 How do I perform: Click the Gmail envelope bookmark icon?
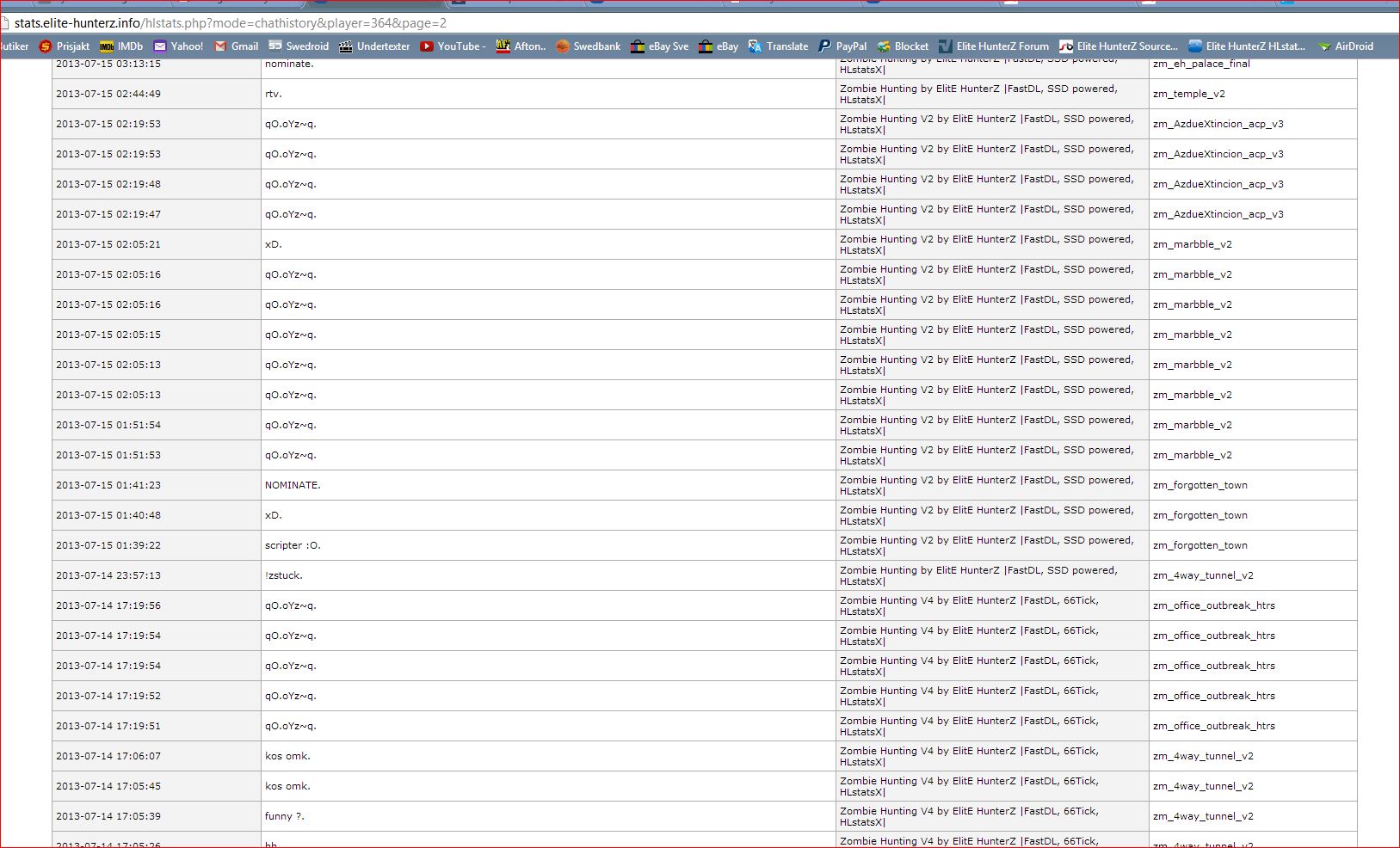(220, 46)
